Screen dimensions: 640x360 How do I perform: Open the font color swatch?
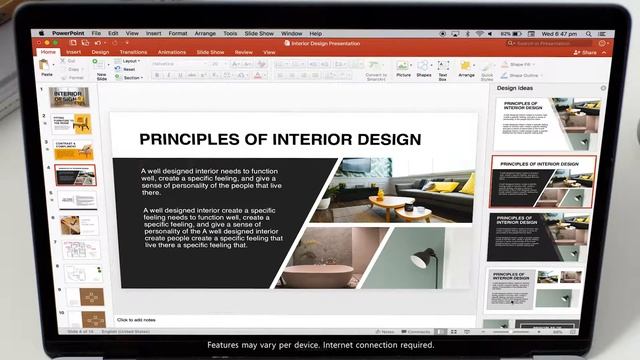coord(258,76)
